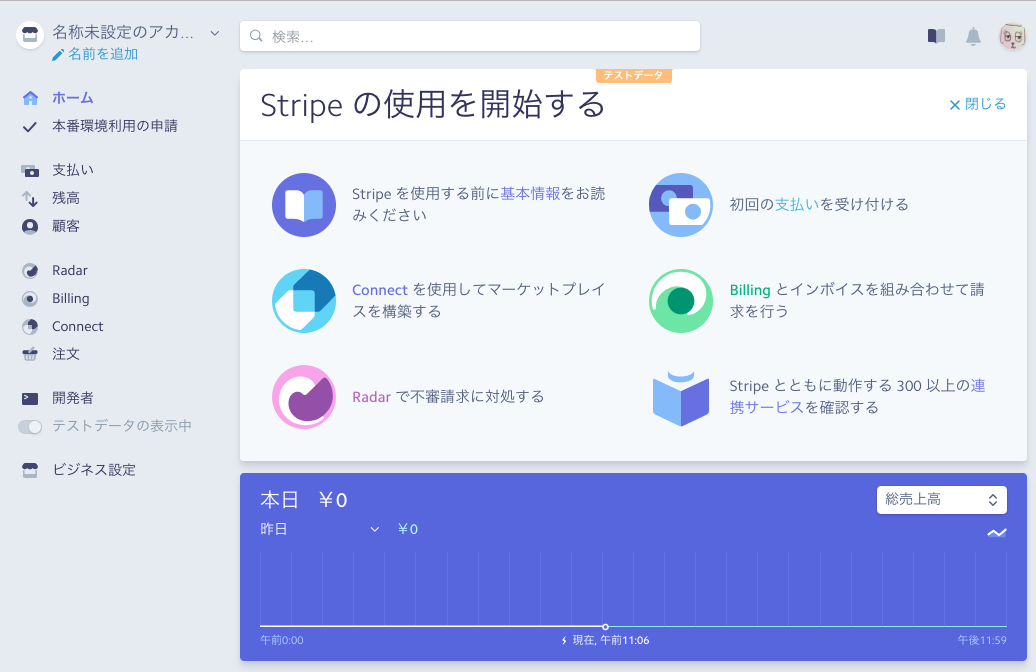This screenshot has width=1036, height=672.
Task: Click the 注文 basket icon
Action: [x=31, y=354]
